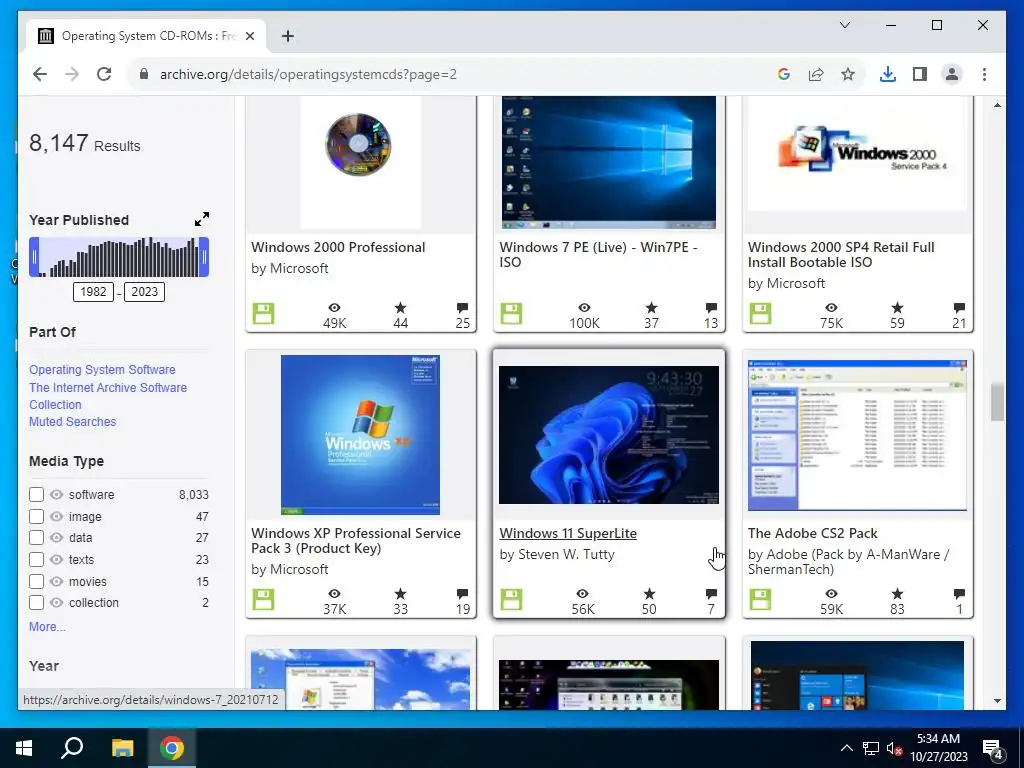Click reviews bubble on Windows XP Professional card
Image resolution: width=1024 pixels, height=768 pixels.
[462, 594]
